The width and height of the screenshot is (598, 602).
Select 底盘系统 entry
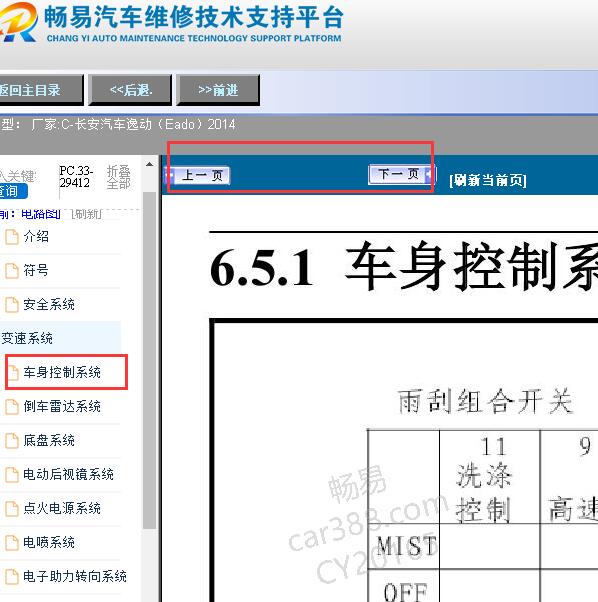[x=49, y=440]
